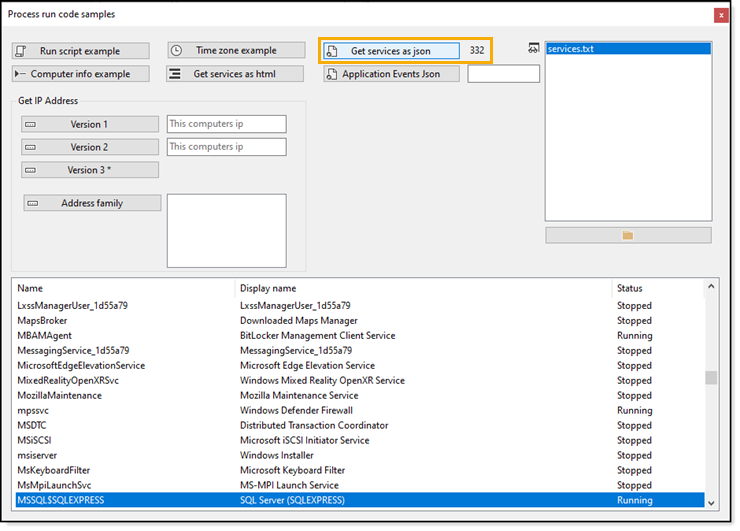Click the folder icon button below the file list
Screen dimensions: 740x531
pyautogui.click(x=628, y=235)
